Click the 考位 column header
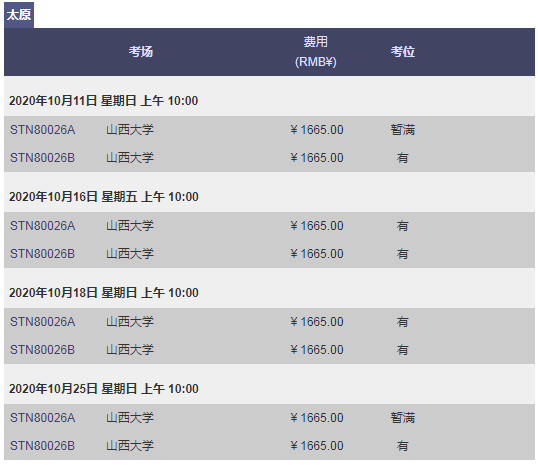Image resolution: width=538 pixels, height=465 pixels. (x=402, y=52)
